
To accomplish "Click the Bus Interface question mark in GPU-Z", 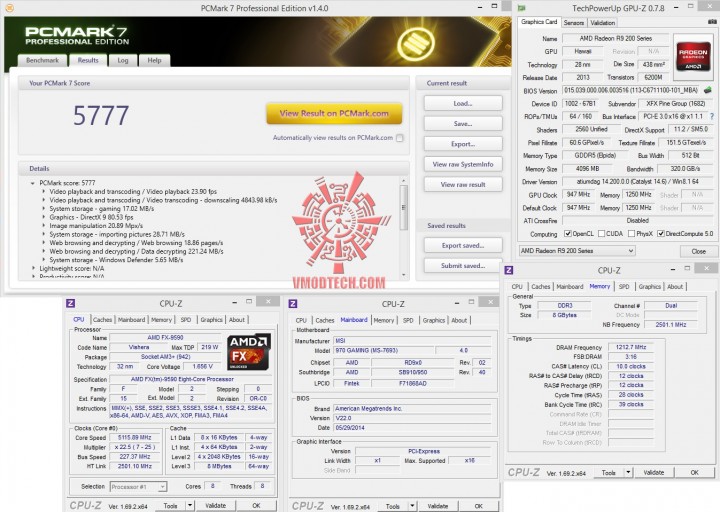I will [712, 117].
